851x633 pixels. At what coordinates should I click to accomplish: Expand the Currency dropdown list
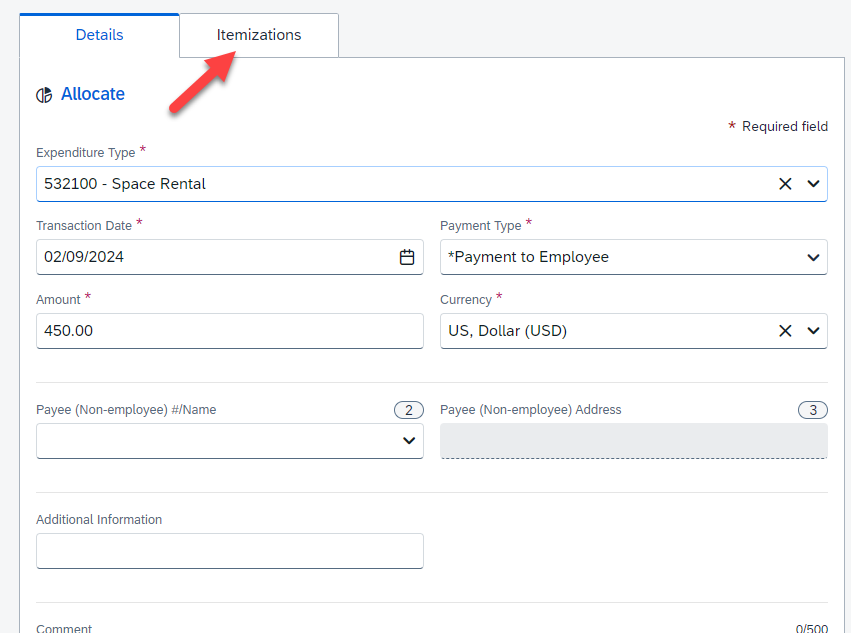pos(812,330)
